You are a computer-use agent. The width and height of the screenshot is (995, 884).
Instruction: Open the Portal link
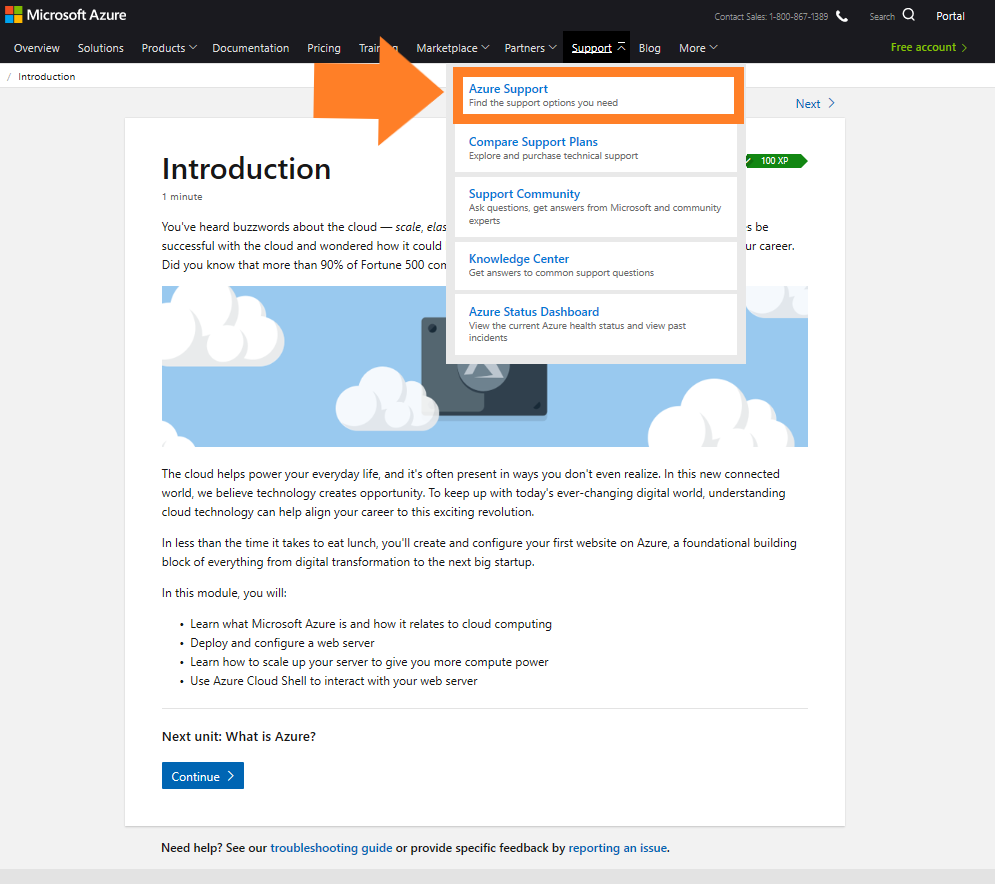click(x=950, y=16)
